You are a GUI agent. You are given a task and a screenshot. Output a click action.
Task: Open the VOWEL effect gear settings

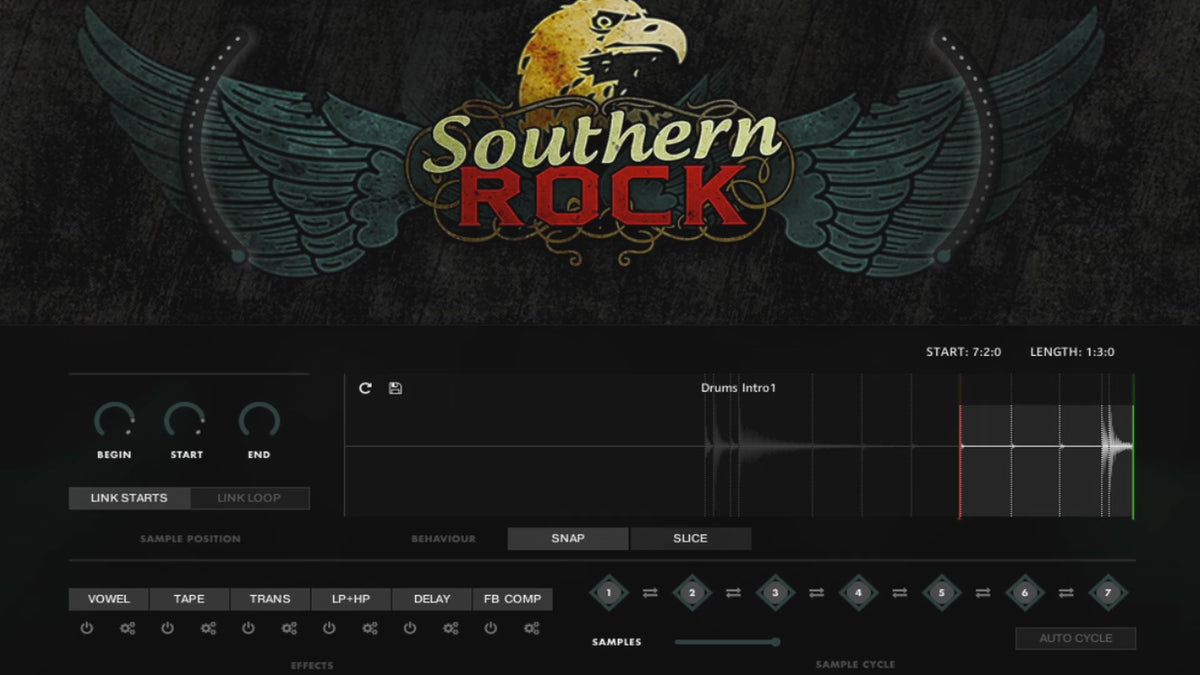[x=127, y=629]
